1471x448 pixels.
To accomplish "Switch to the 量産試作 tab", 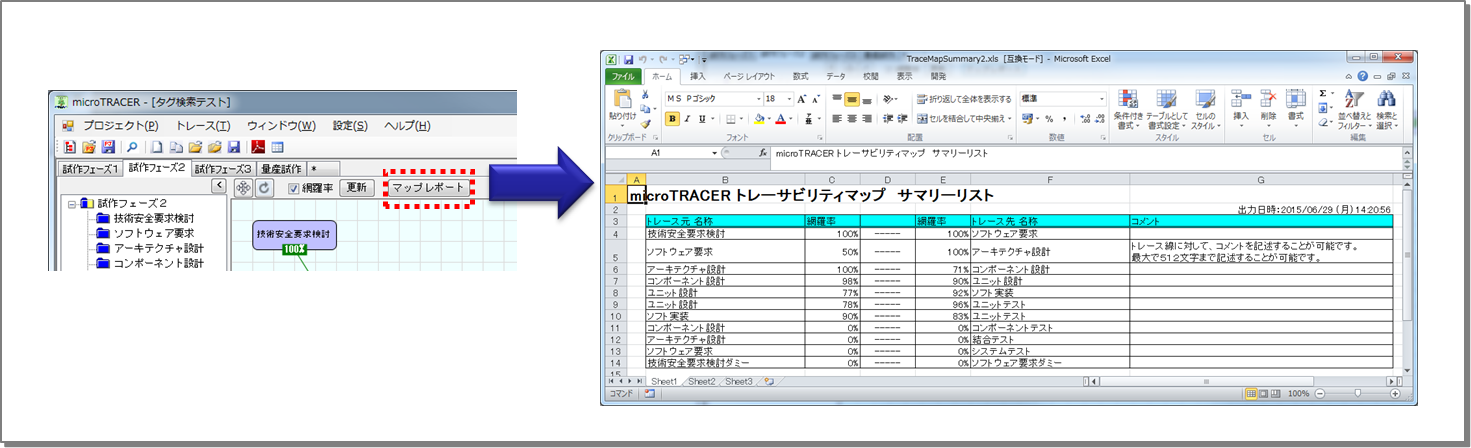I will pyautogui.click(x=282, y=168).
